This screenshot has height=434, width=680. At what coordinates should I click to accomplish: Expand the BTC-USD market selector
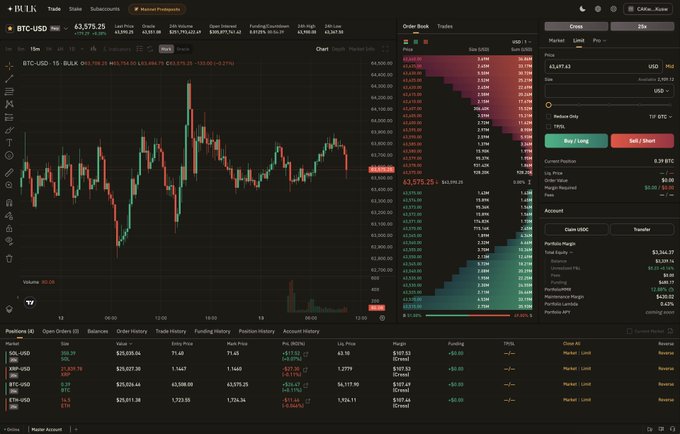pos(66,29)
